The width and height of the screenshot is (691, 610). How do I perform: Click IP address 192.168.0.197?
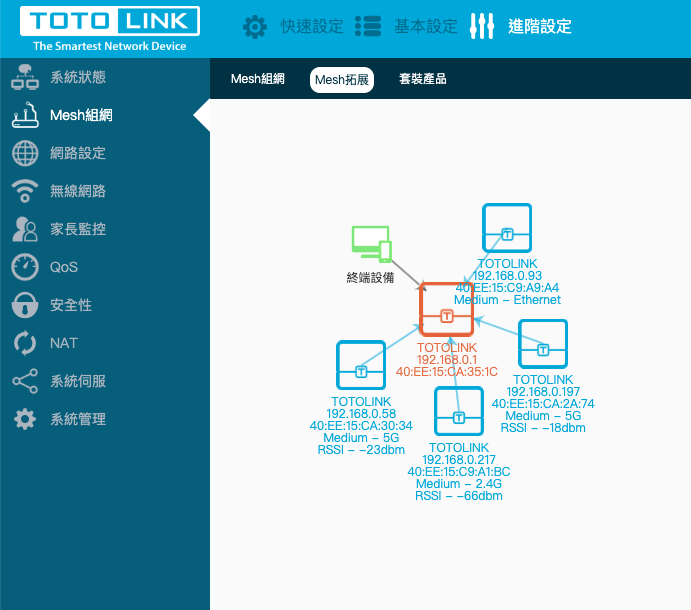pos(543,392)
